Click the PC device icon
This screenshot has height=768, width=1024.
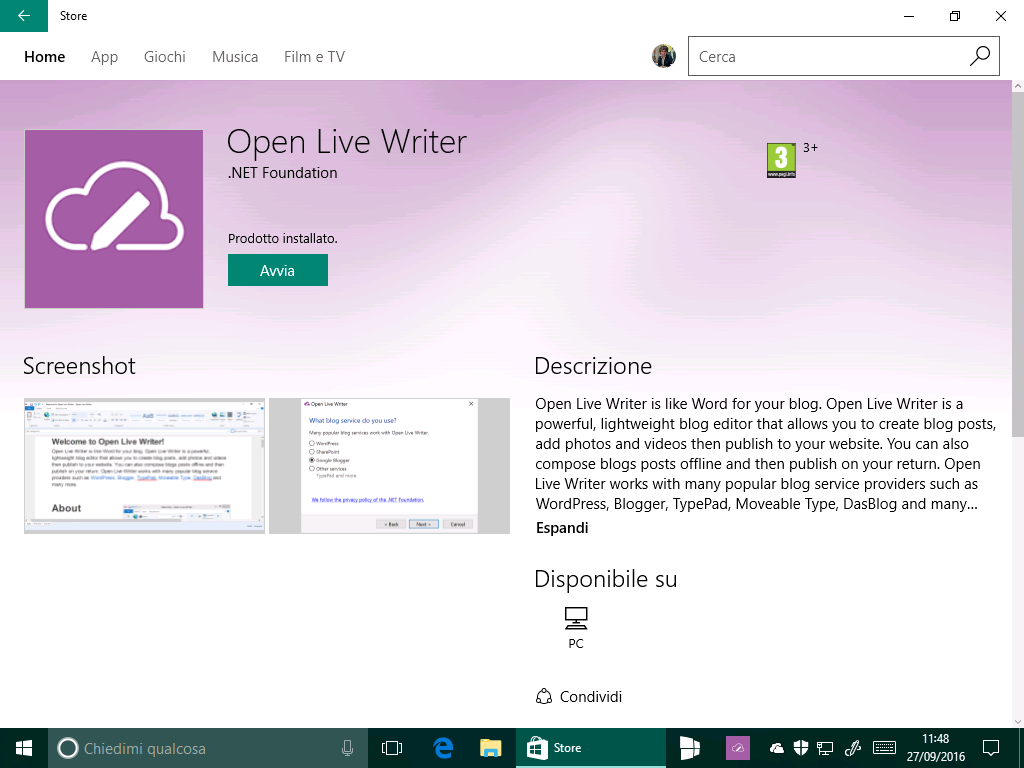[x=575, y=618]
